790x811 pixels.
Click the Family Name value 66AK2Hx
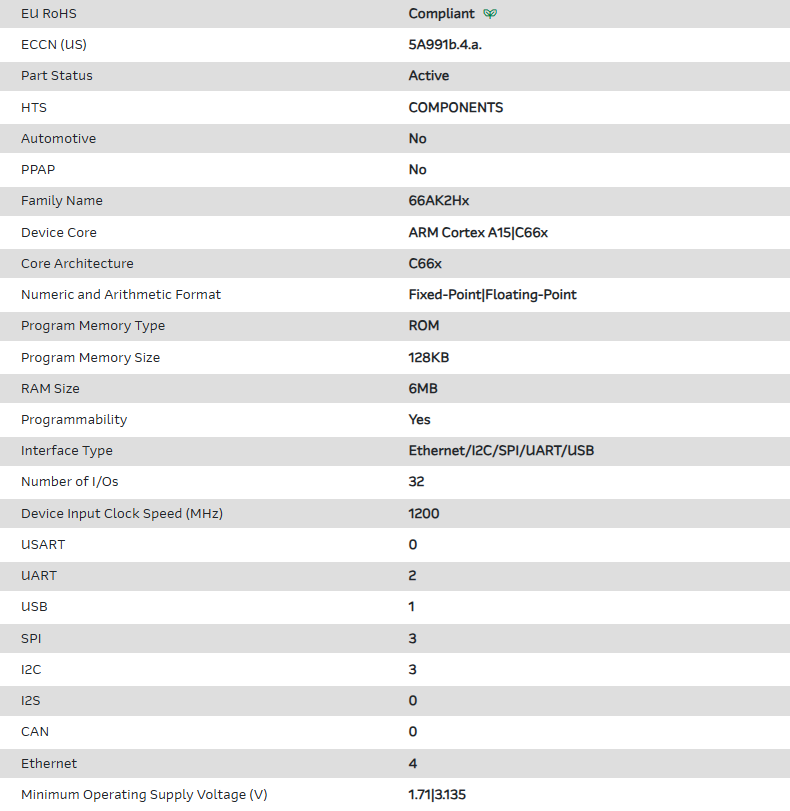tap(439, 201)
